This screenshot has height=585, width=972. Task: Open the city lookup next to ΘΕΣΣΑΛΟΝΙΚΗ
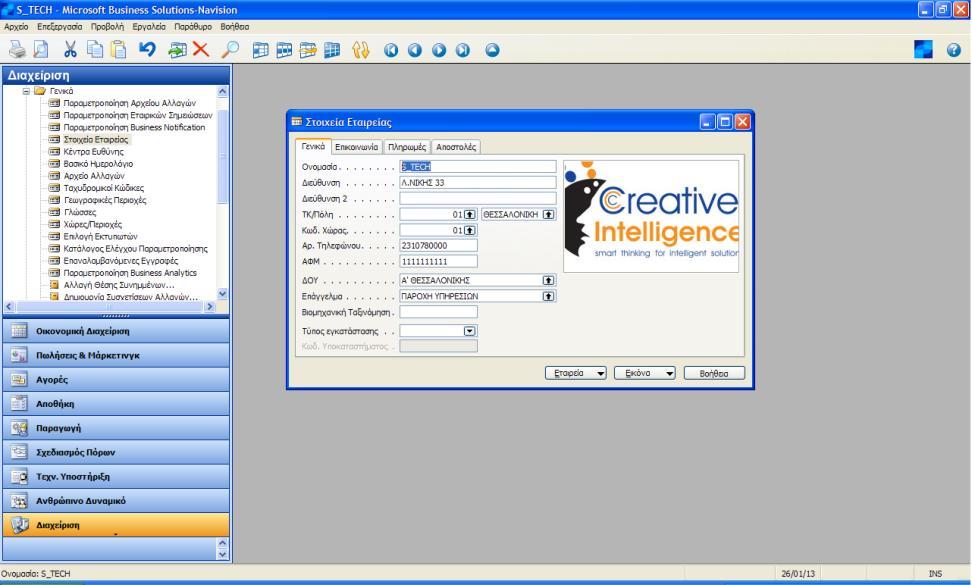click(549, 214)
